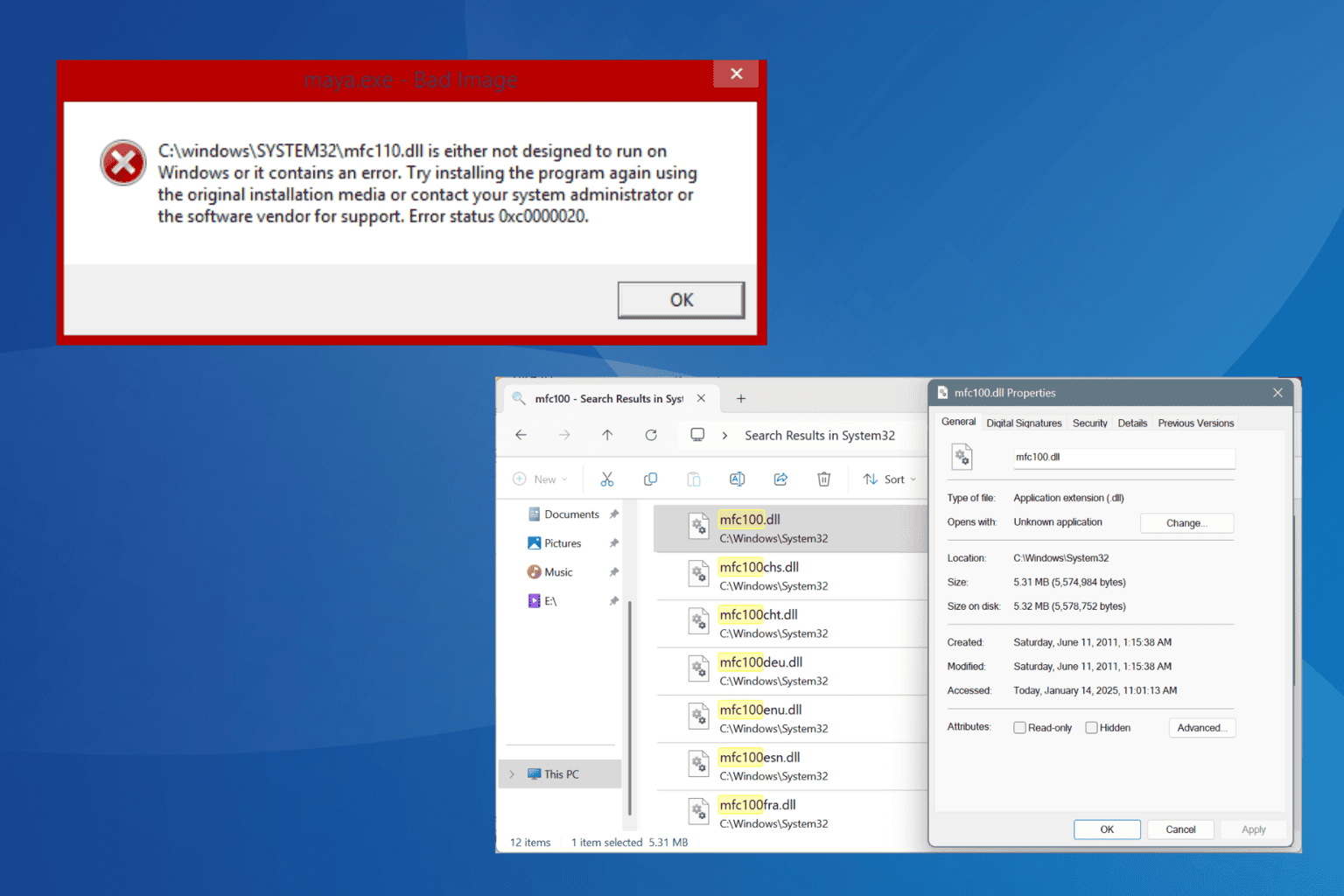
Task: Unpin Documents using its pin icon
Action: pyautogui.click(x=614, y=514)
